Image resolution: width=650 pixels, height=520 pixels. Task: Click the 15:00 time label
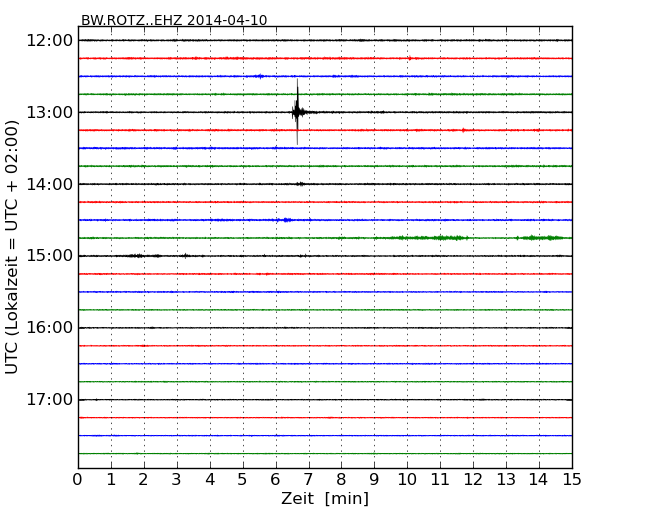[50, 256]
